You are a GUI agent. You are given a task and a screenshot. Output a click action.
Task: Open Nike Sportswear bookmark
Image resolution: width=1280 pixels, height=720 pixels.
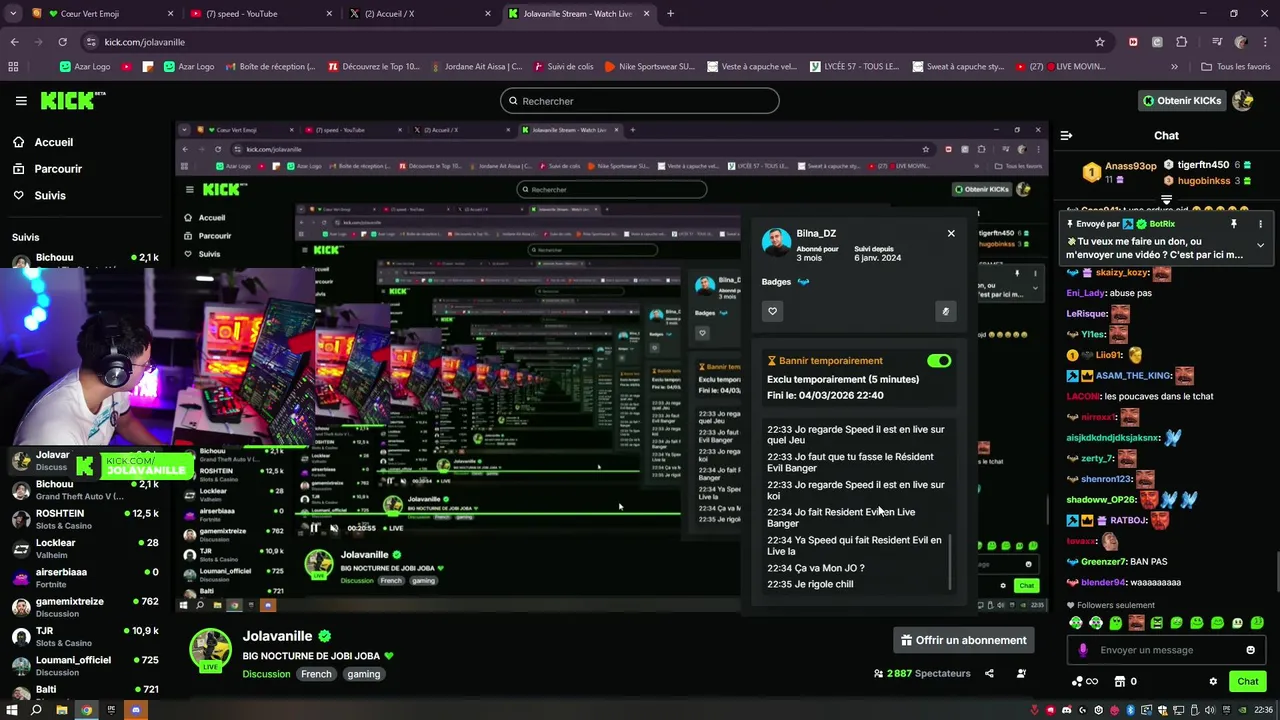649,67
